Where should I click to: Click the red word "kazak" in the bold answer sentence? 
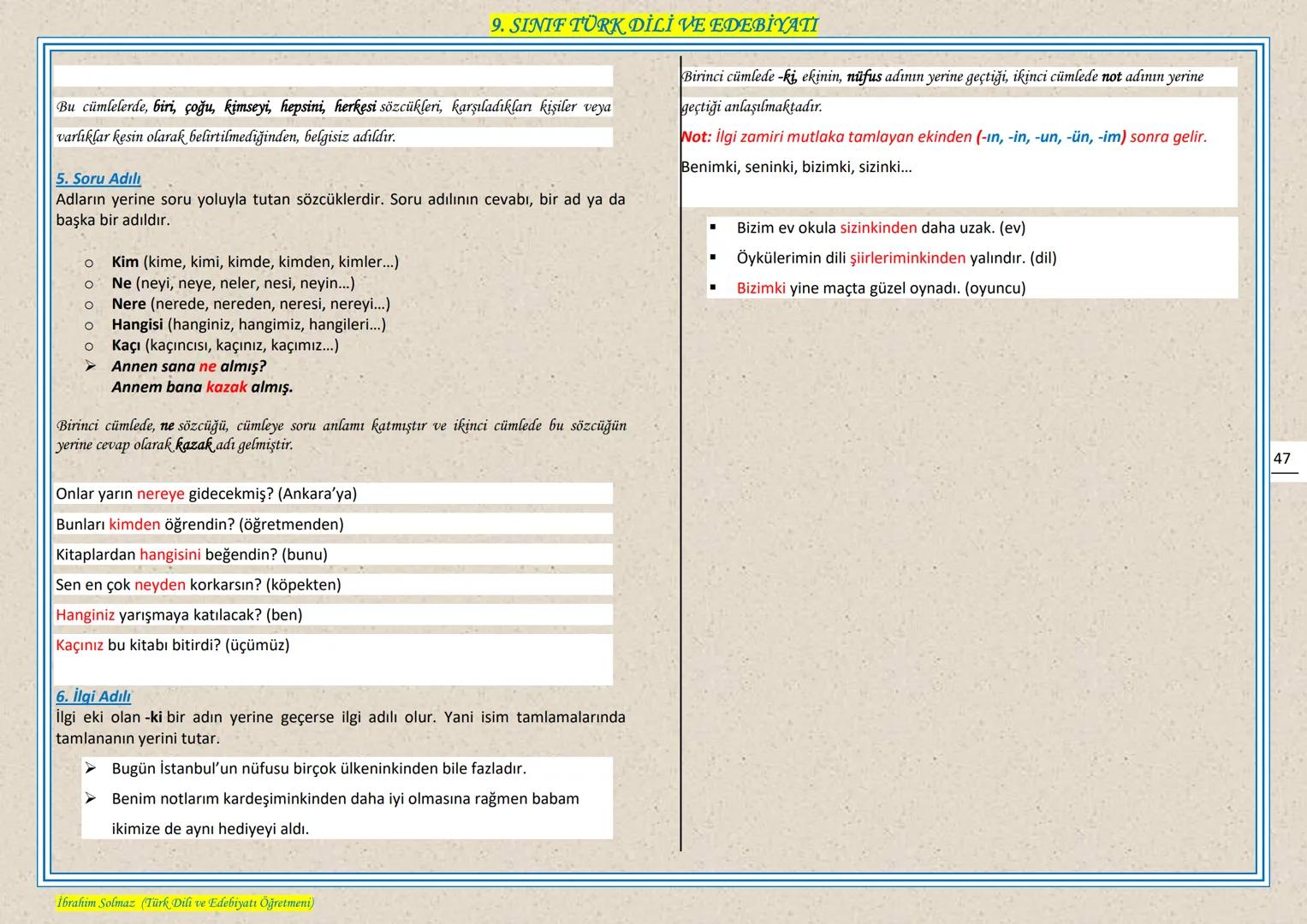(x=226, y=387)
